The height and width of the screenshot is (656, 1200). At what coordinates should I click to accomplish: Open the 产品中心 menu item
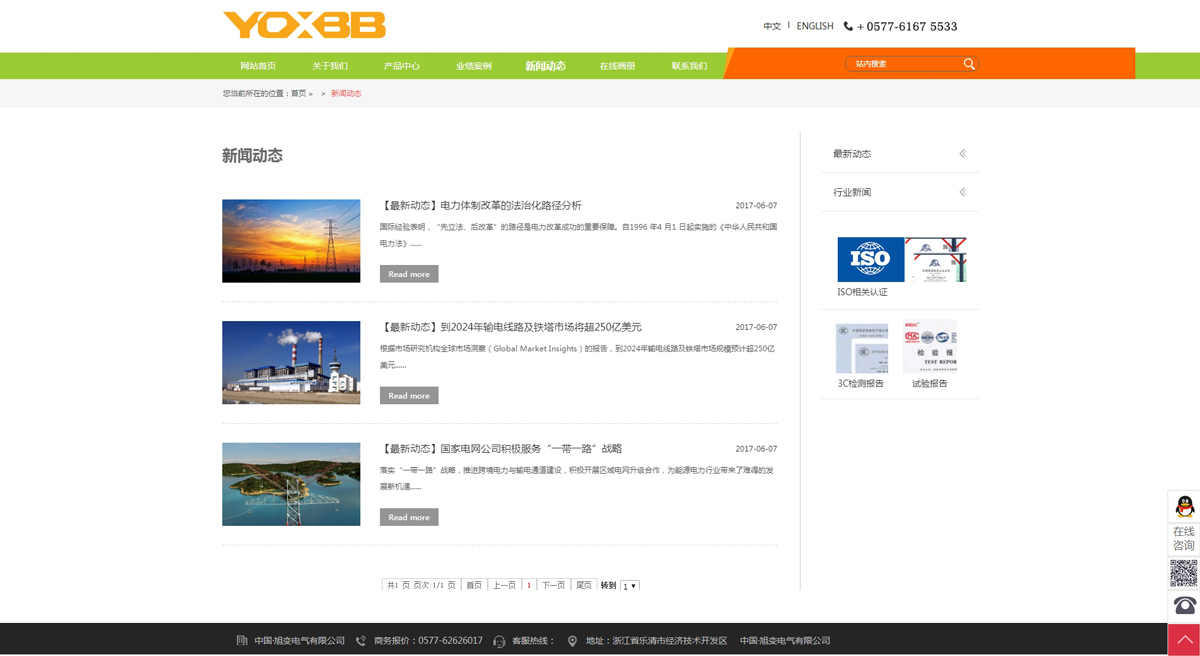coord(401,66)
